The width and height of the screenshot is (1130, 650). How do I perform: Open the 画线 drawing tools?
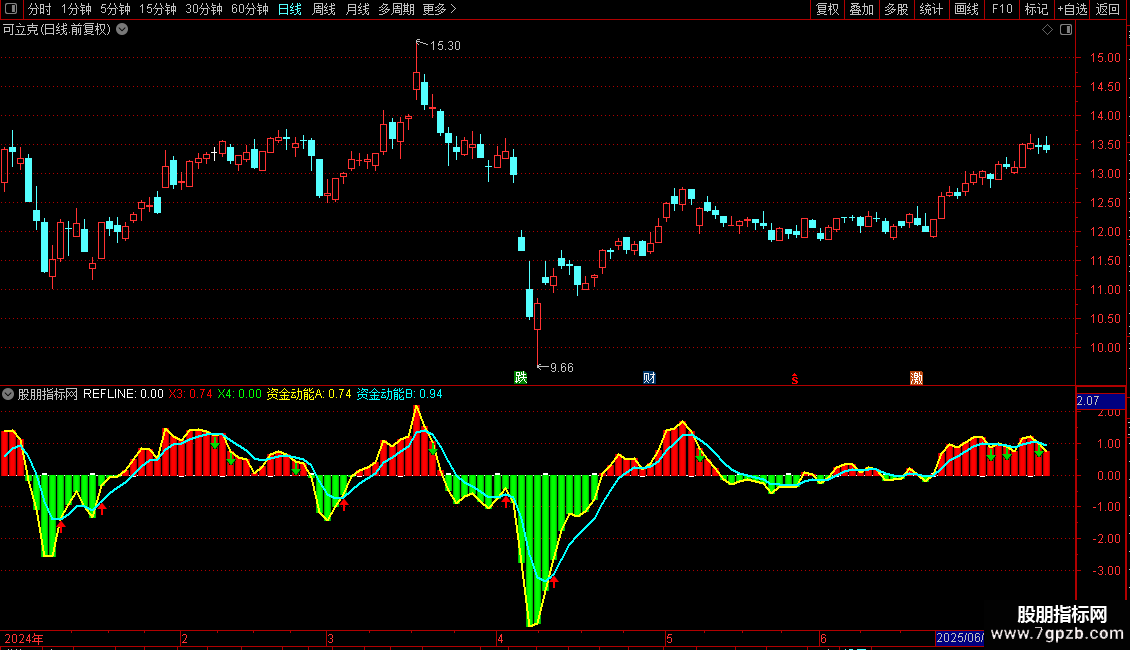[x=966, y=9]
